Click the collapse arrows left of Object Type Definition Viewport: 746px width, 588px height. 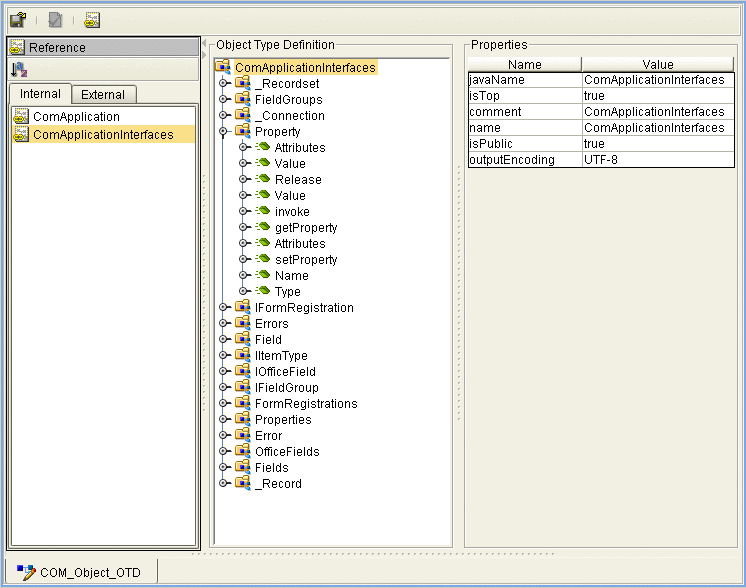pos(205,49)
